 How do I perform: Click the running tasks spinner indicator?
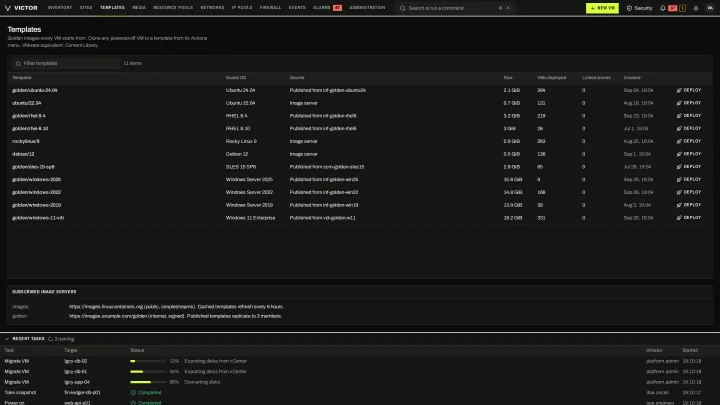coord(61,339)
